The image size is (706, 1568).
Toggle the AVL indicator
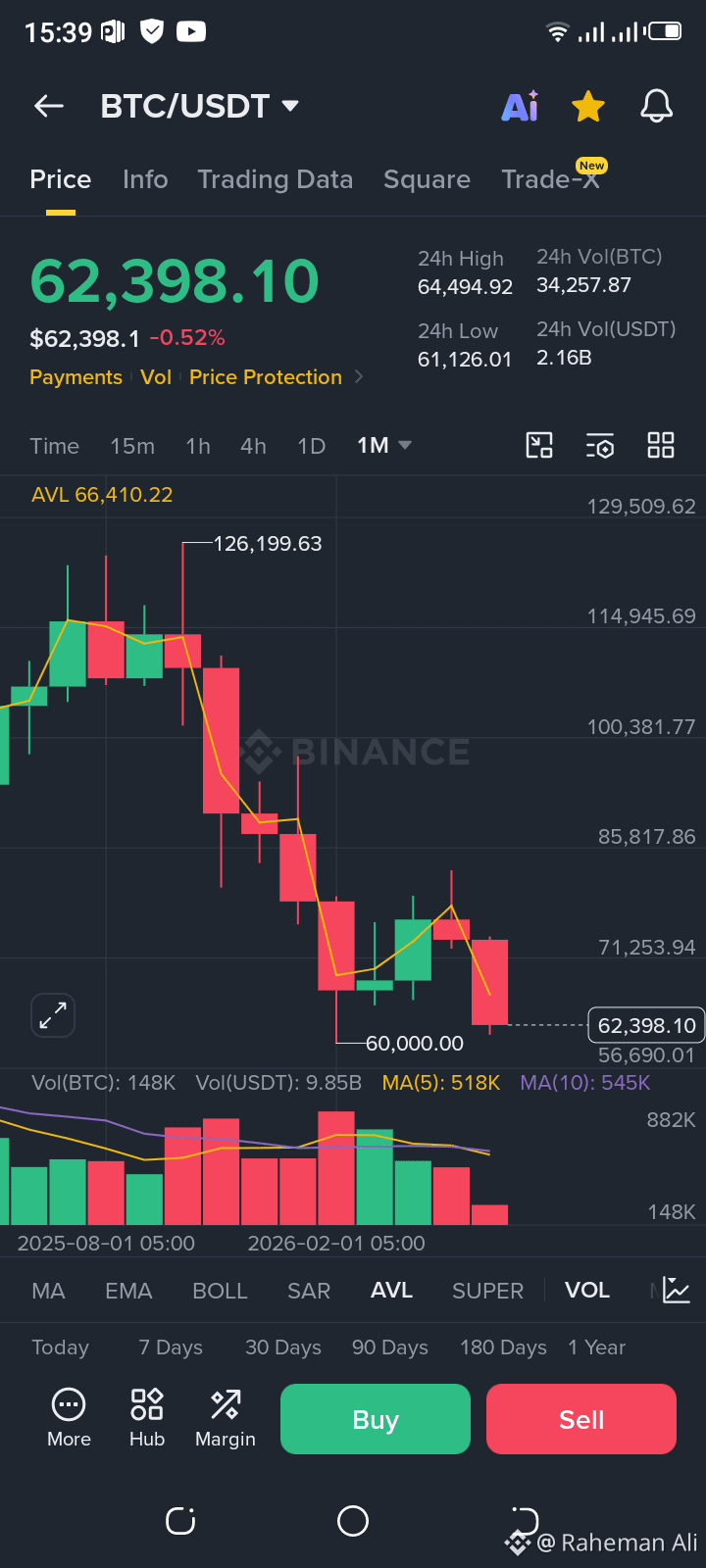[x=391, y=1291]
